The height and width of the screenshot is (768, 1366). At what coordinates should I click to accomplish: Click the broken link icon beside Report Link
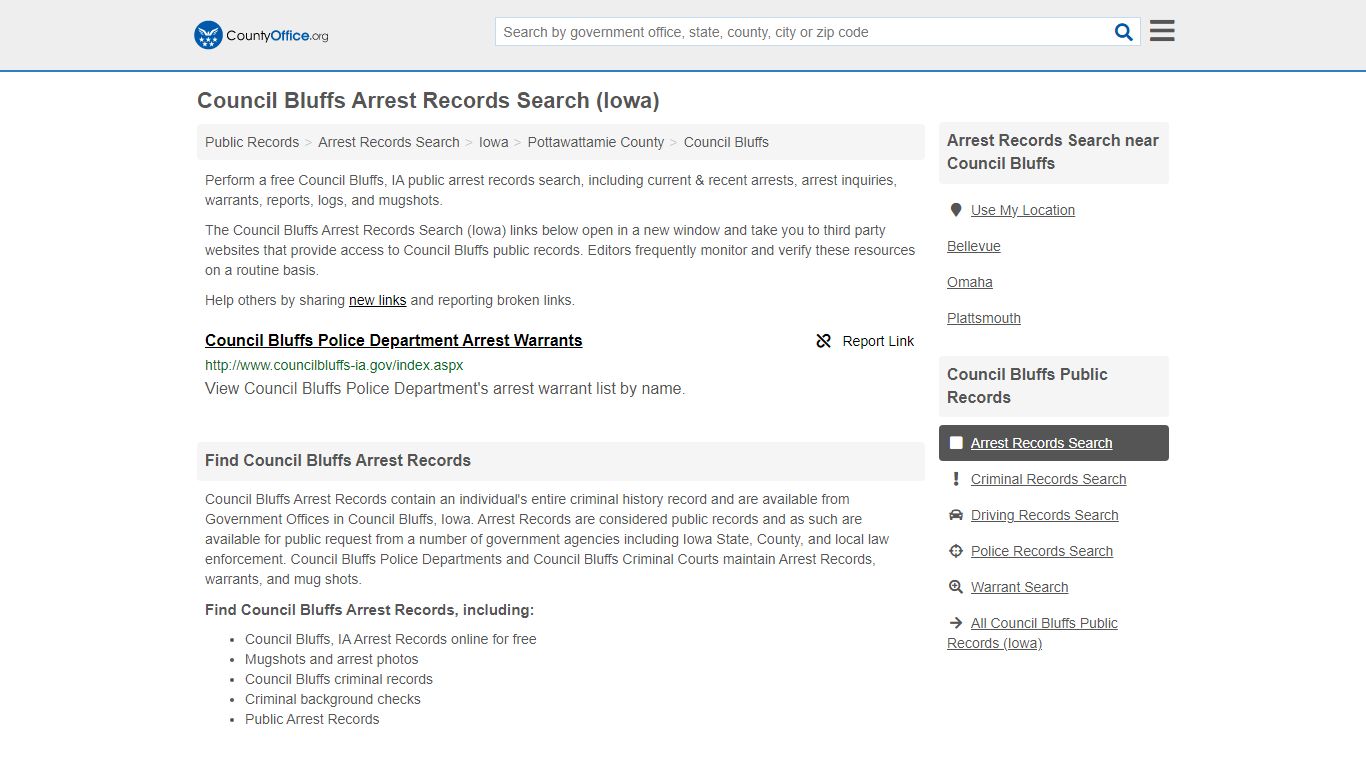[824, 341]
